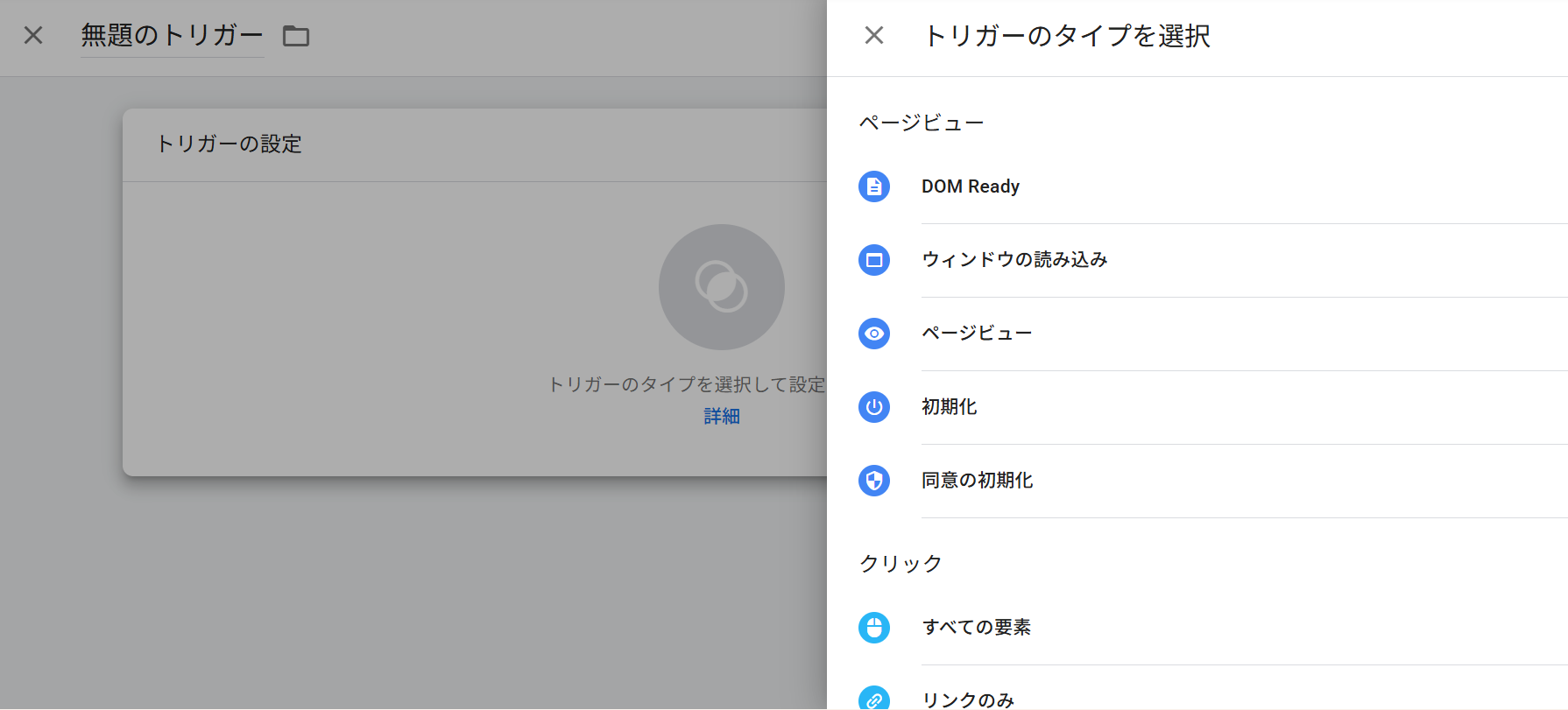The height and width of the screenshot is (710, 1568).
Task: Select the DOM Ready trigger type
Action: tap(970, 186)
